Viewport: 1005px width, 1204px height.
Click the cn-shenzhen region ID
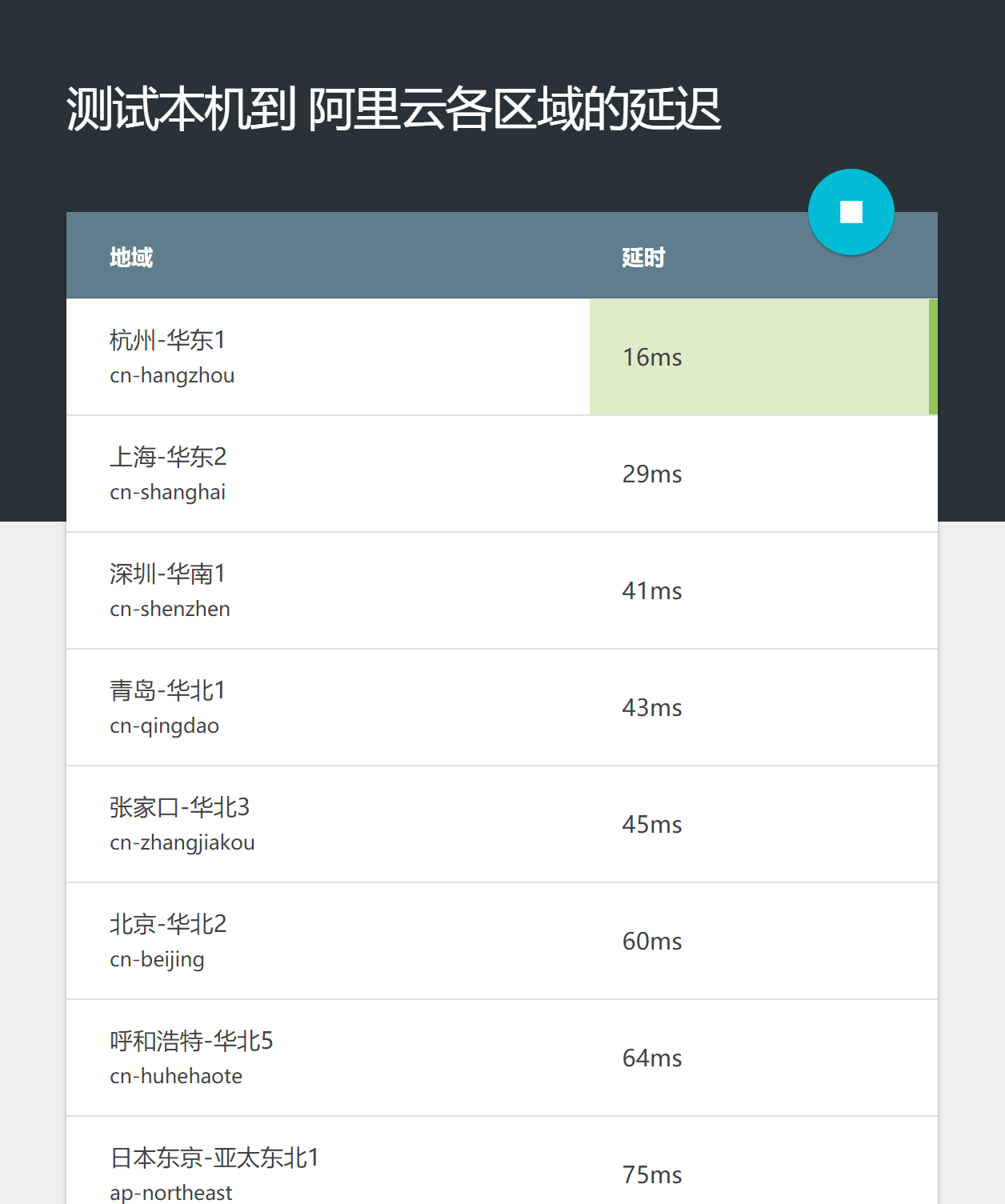170,609
